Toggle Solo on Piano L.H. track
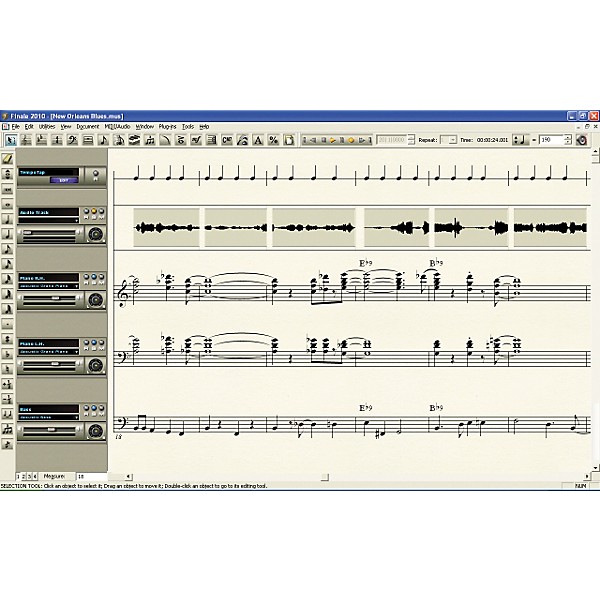Screen dimensions: 600x600 [x=94, y=344]
